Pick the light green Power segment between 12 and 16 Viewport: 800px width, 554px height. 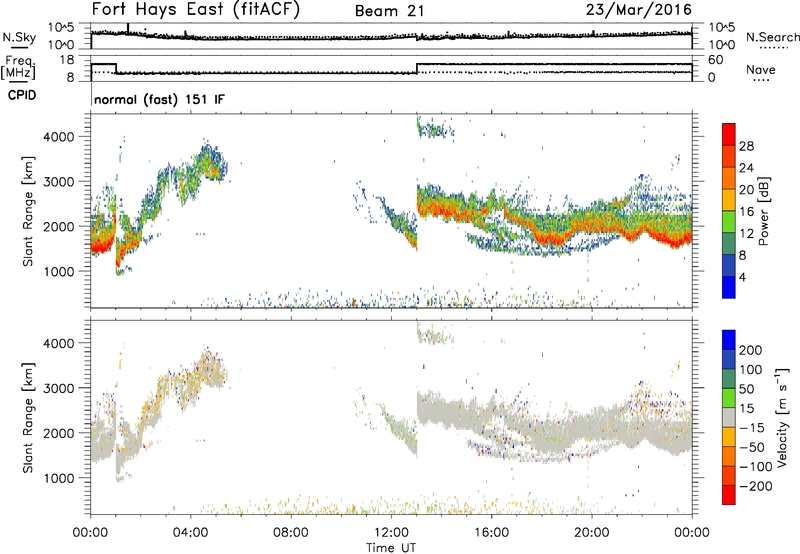[x=729, y=222]
